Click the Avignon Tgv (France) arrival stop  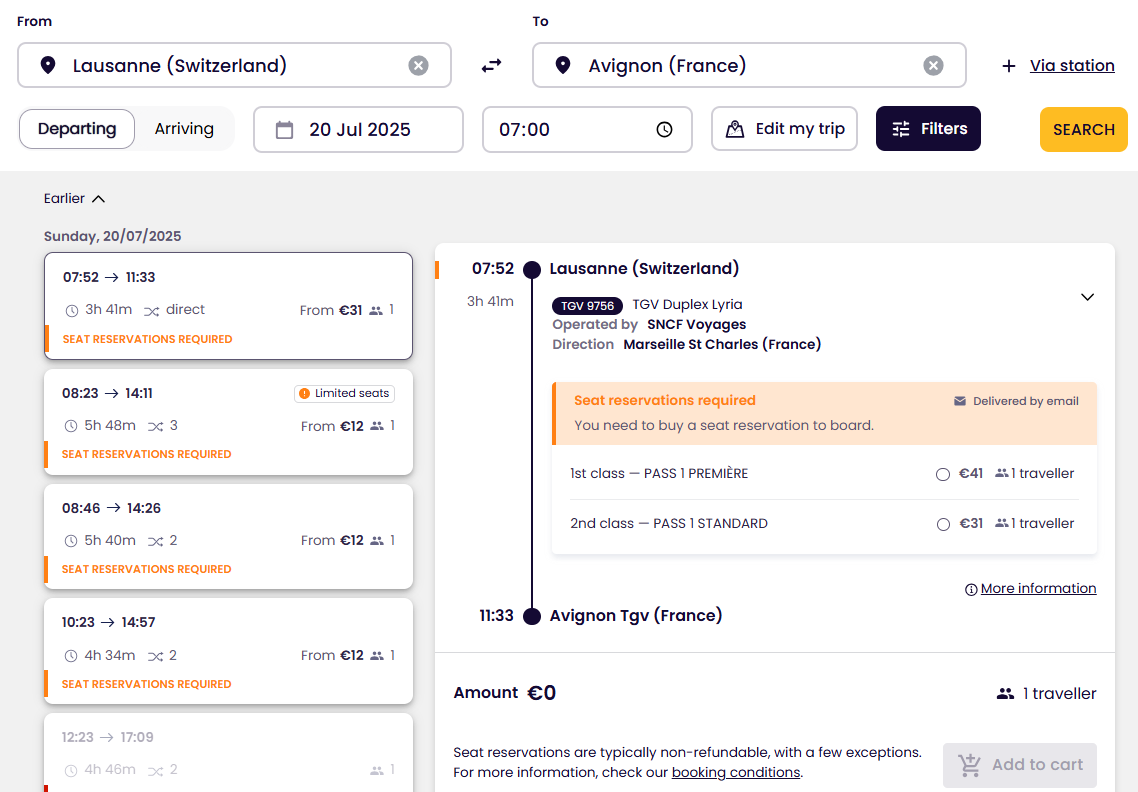[x=636, y=616]
